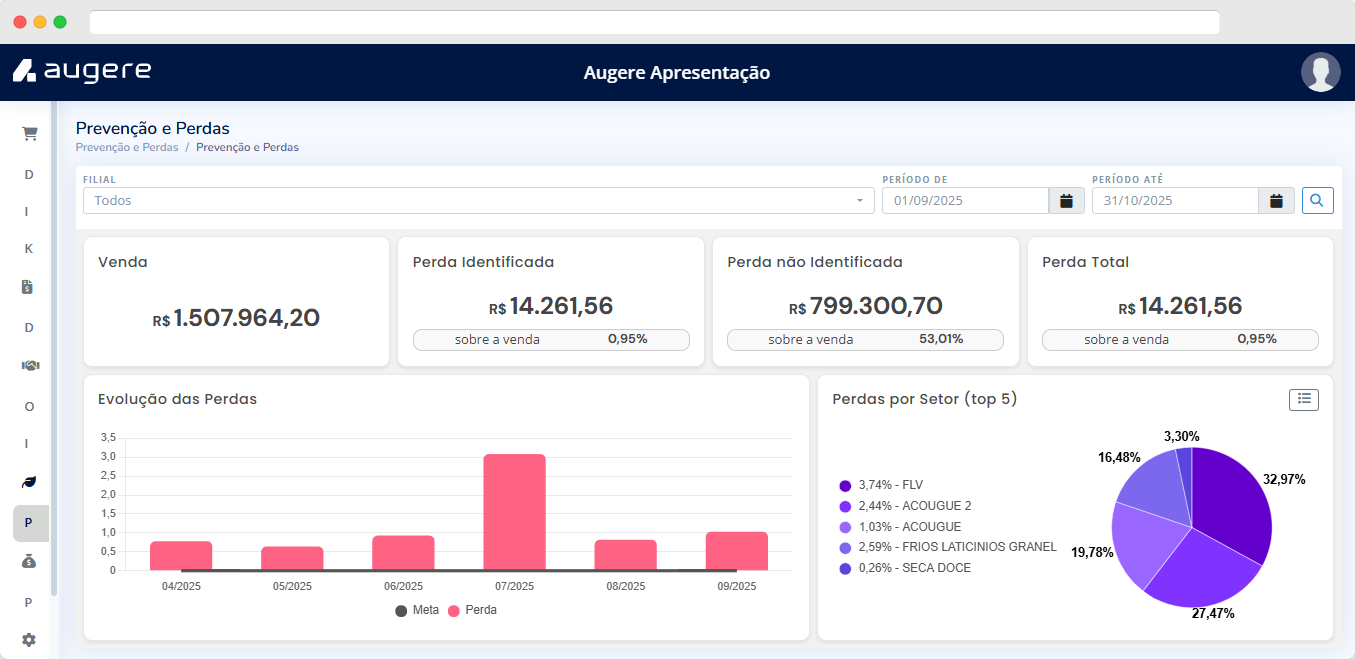This screenshot has height=659, width=1355.
Task: Open the K item in sidebar menu
Action: 29,249
